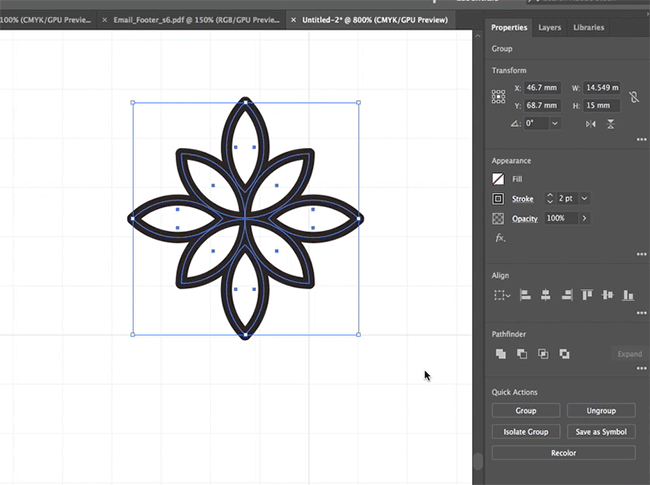Toggle constrain width and height proportions
This screenshot has width=650, height=485.
click(x=632, y=96)
